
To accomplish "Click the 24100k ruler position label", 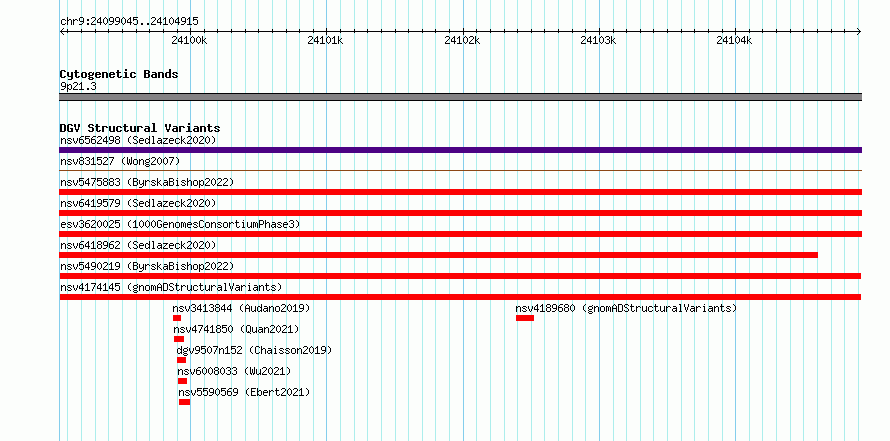I will (x=190, y=40).
